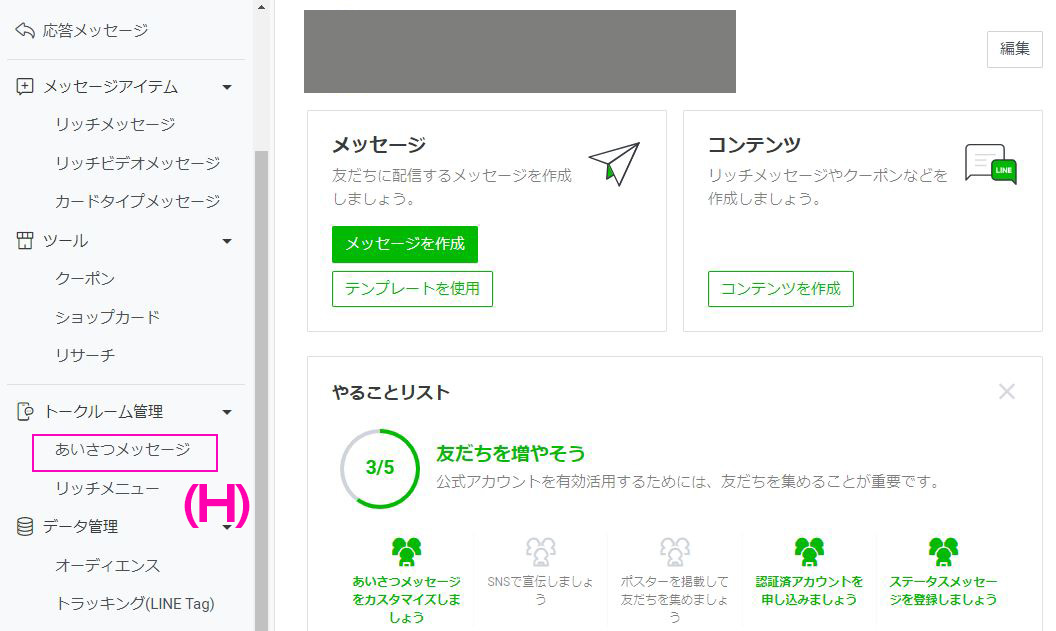The image size is (1056, 631).
Task: Collapse the ツール section arrow
Action: tap(227, 241)
